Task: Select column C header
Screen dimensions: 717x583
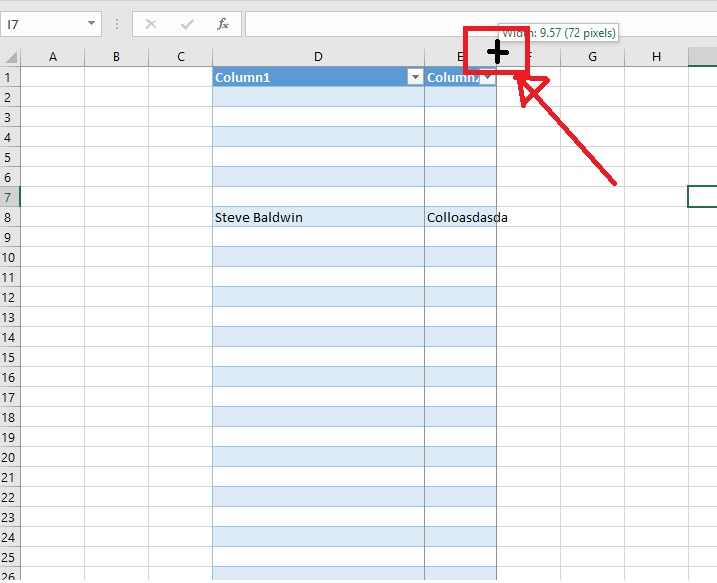Action: click(181, 57)
